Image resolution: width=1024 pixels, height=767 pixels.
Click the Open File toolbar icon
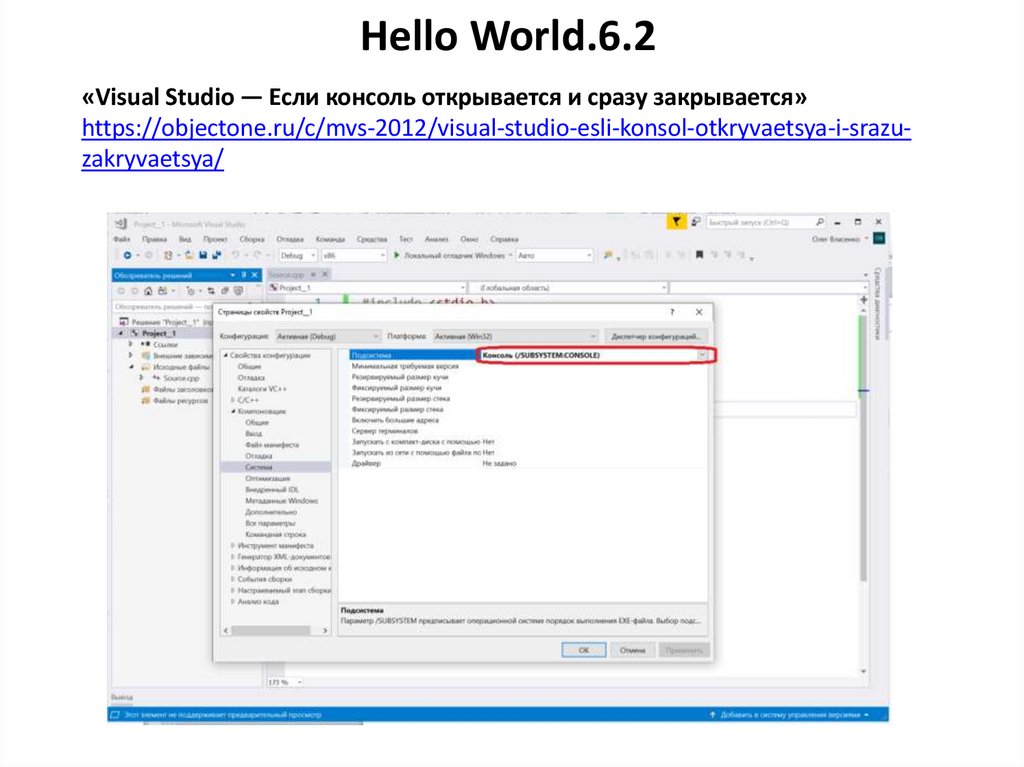[189, 255]
